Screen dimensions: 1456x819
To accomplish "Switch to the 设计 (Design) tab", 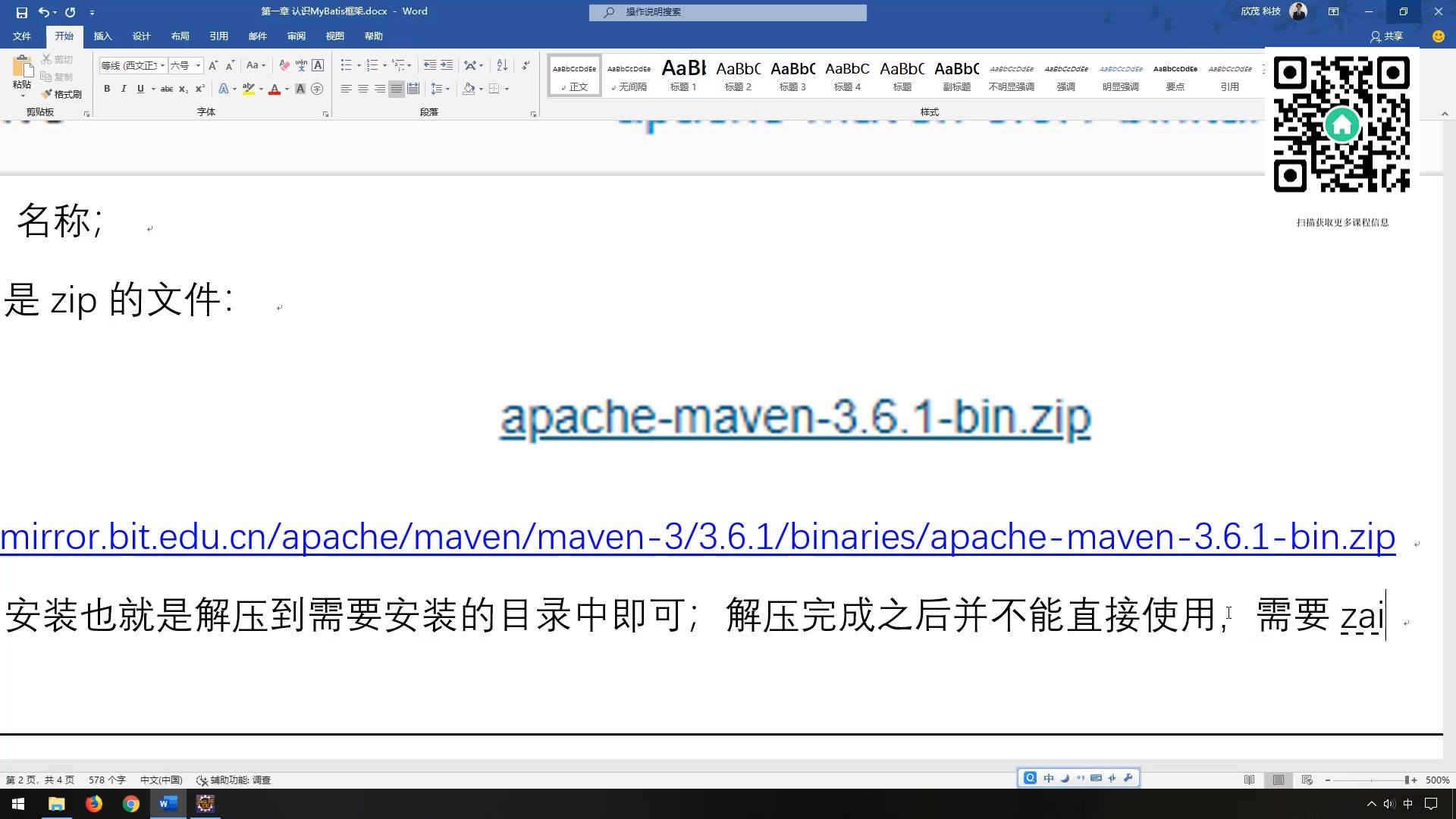I will pos(141,36).
